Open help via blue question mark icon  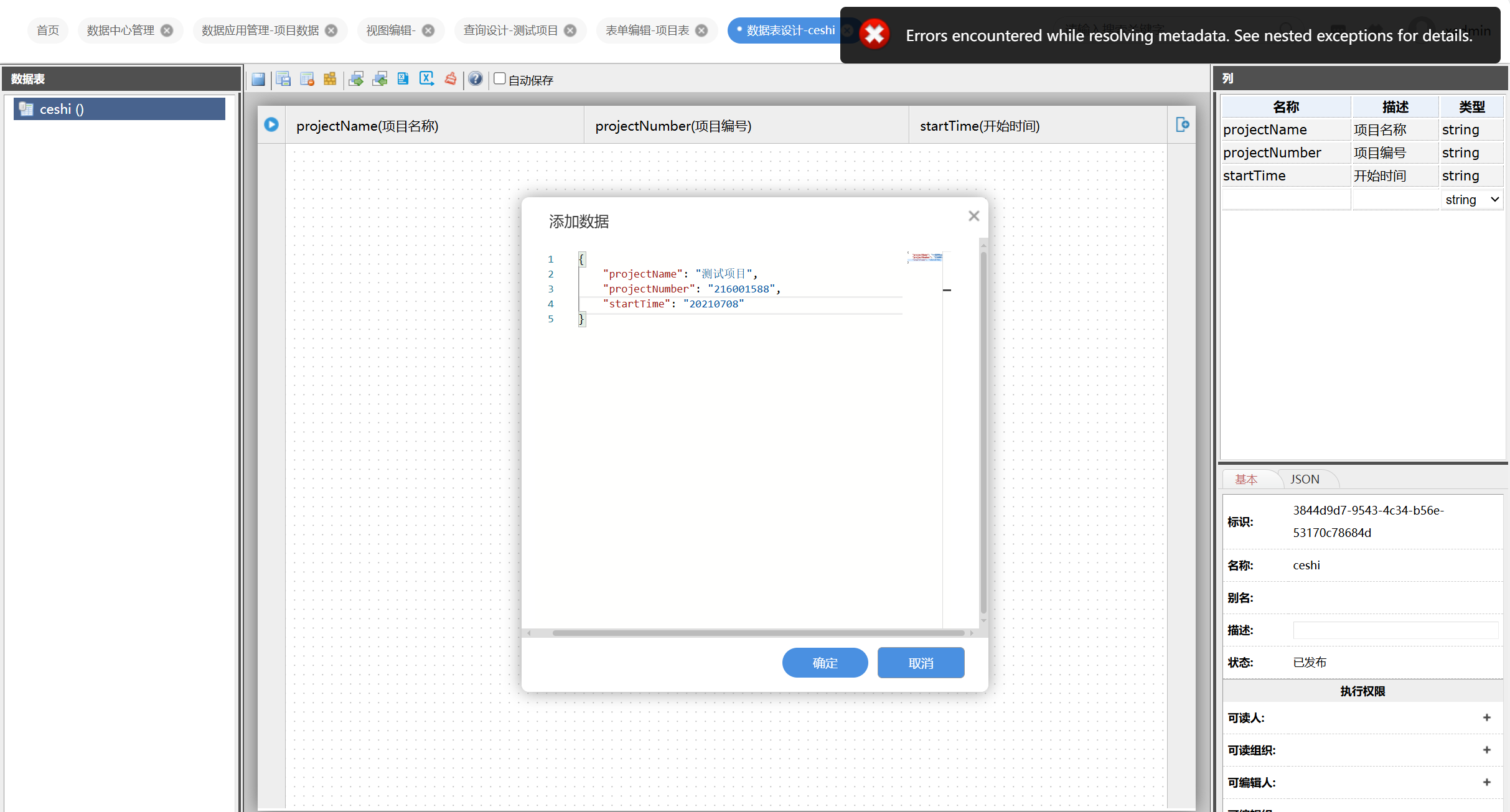(x=476, y=79)
